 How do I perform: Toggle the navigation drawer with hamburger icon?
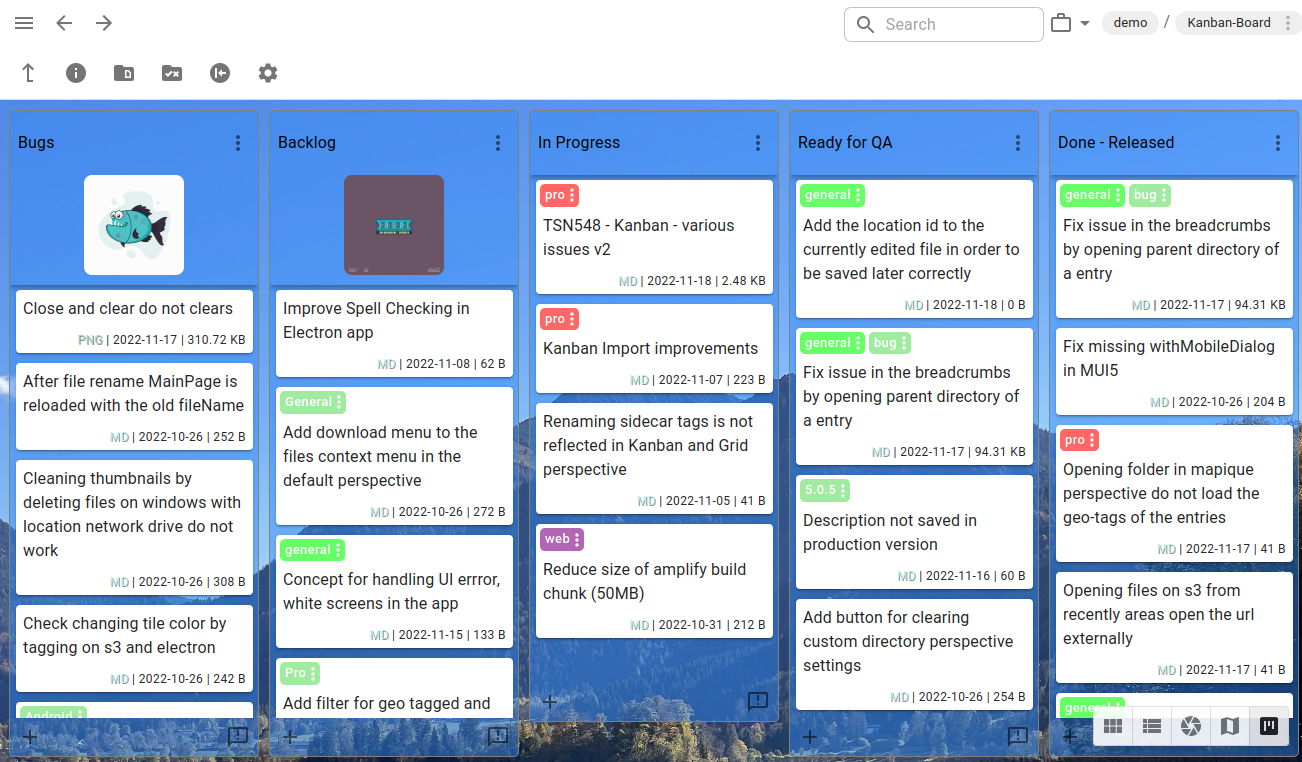click(23, 23)
